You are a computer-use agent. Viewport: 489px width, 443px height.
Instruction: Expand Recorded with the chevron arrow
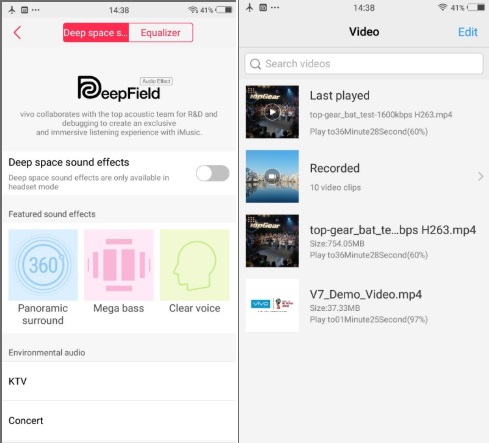pos(480,176)
